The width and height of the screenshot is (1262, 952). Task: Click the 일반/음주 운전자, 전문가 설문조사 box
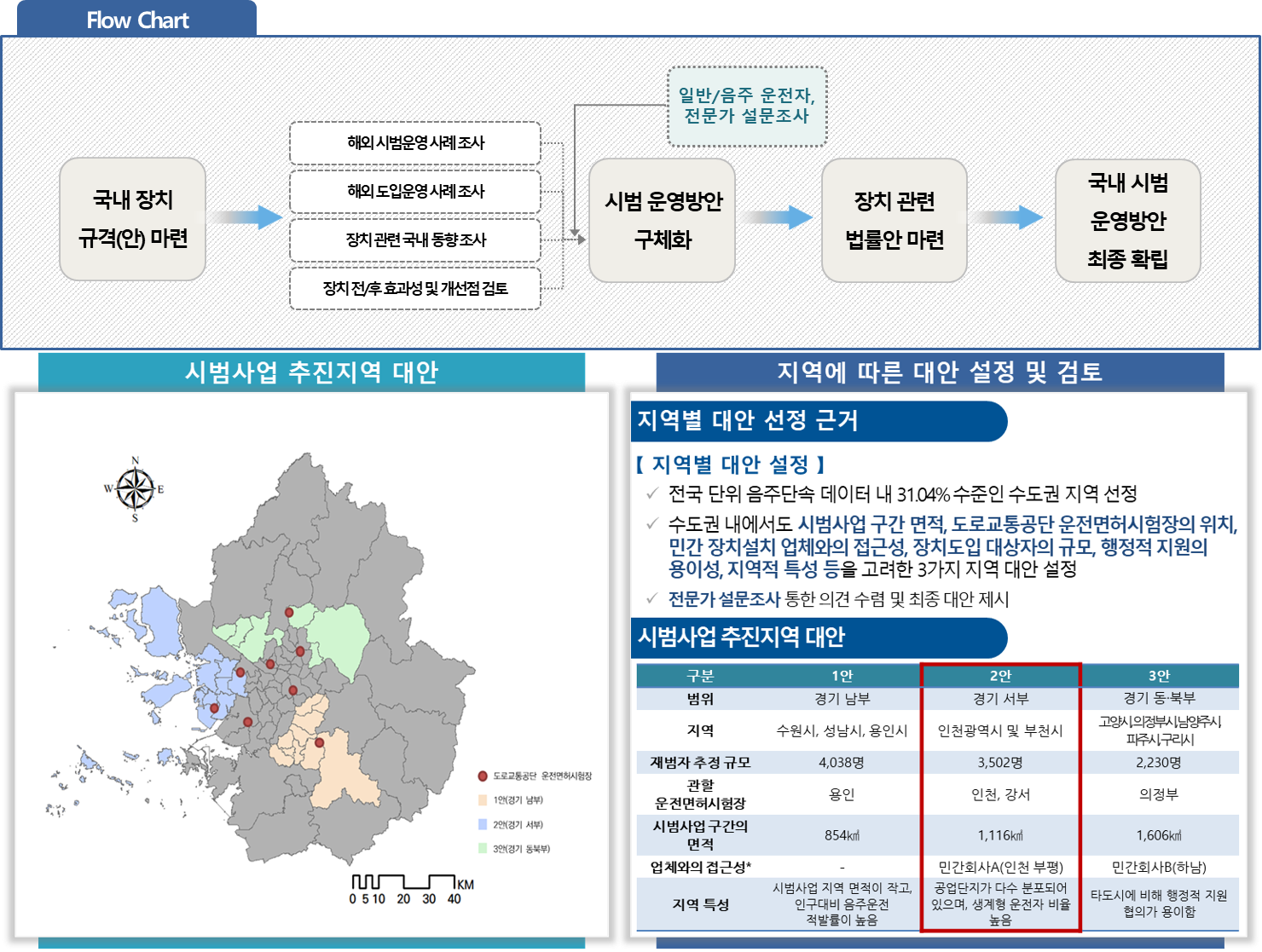point(746,107)
